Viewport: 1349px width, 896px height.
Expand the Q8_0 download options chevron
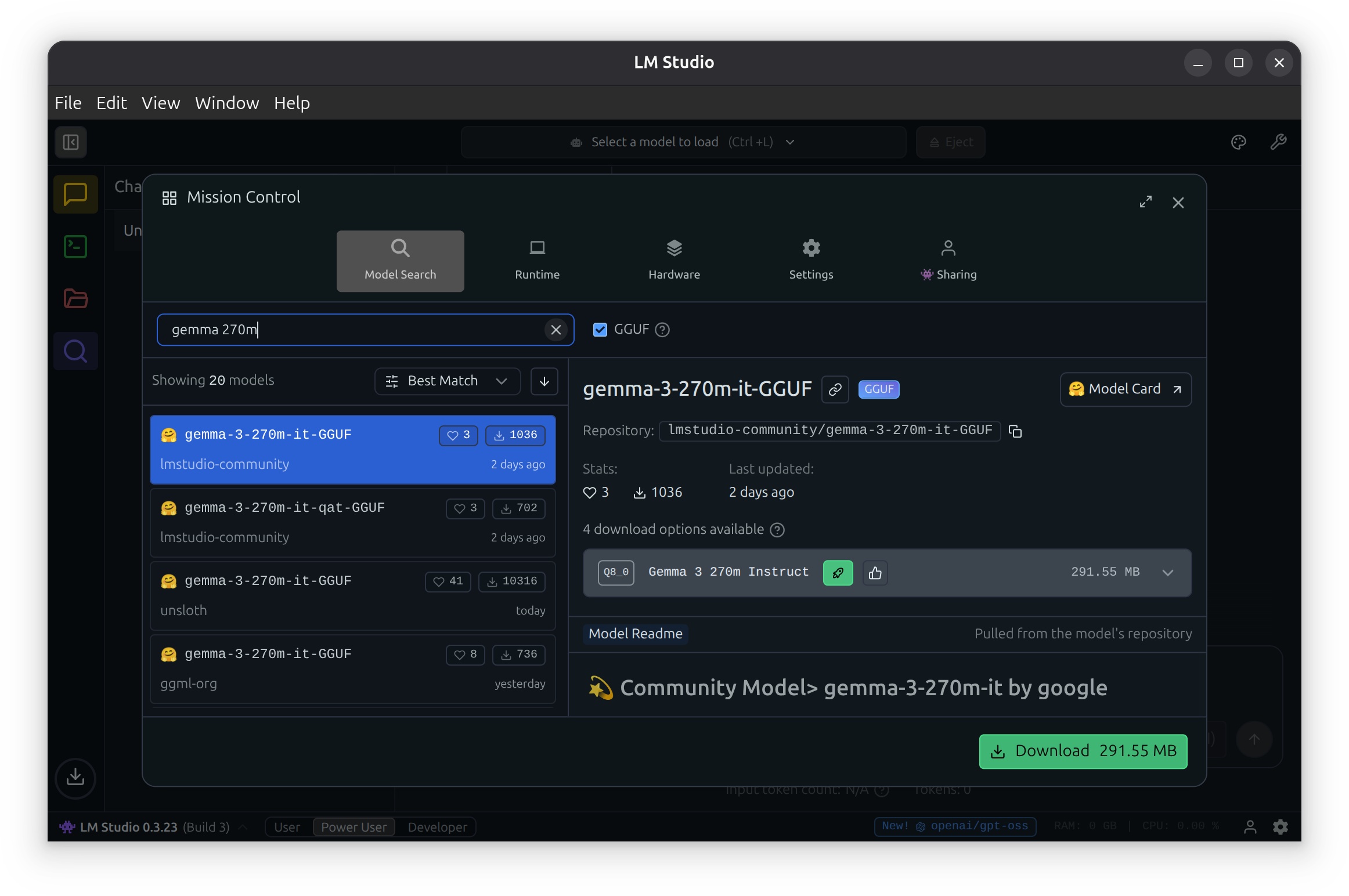tap(1167, 573)
